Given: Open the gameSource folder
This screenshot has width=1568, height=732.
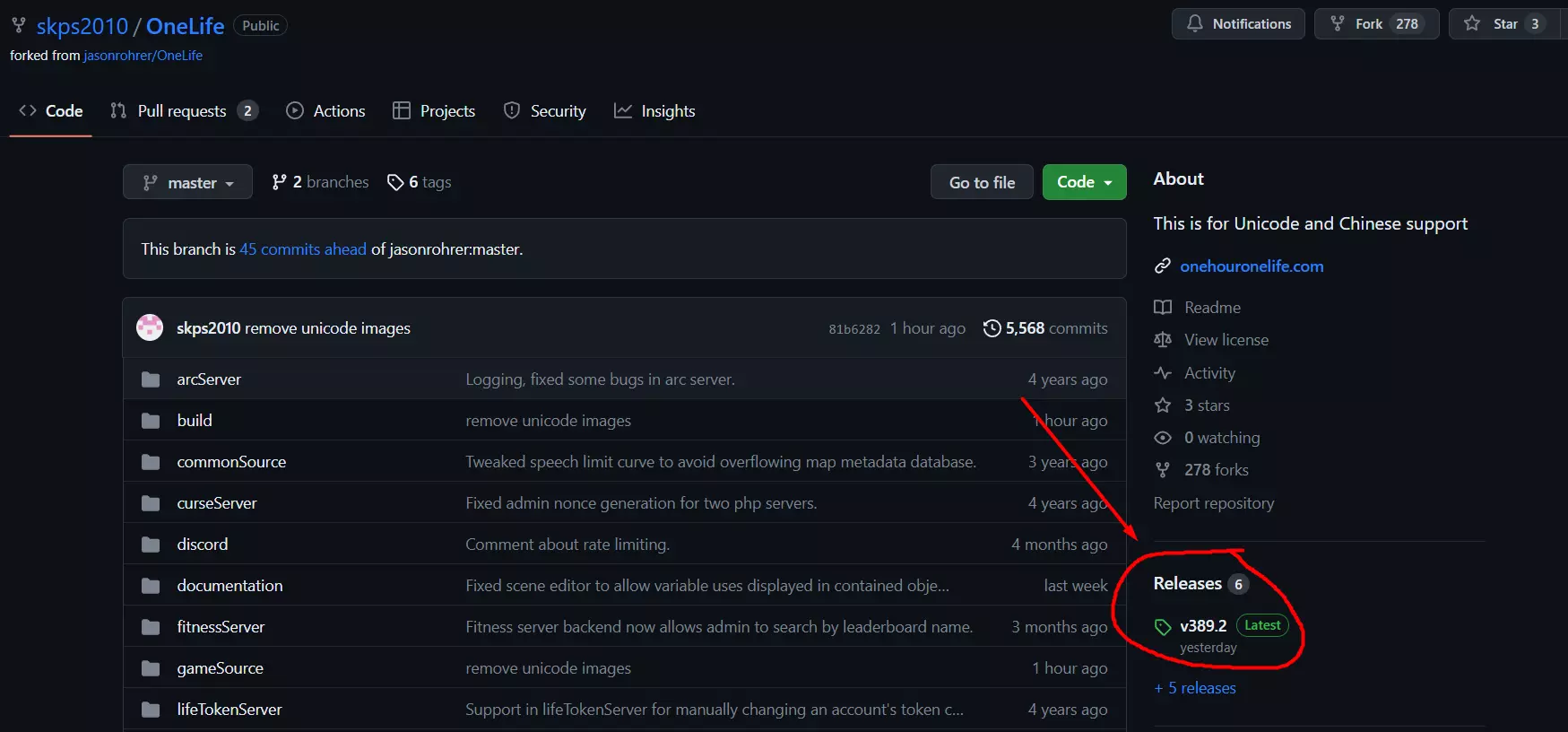Looking at the screenshot, I should tap(220, 668).
